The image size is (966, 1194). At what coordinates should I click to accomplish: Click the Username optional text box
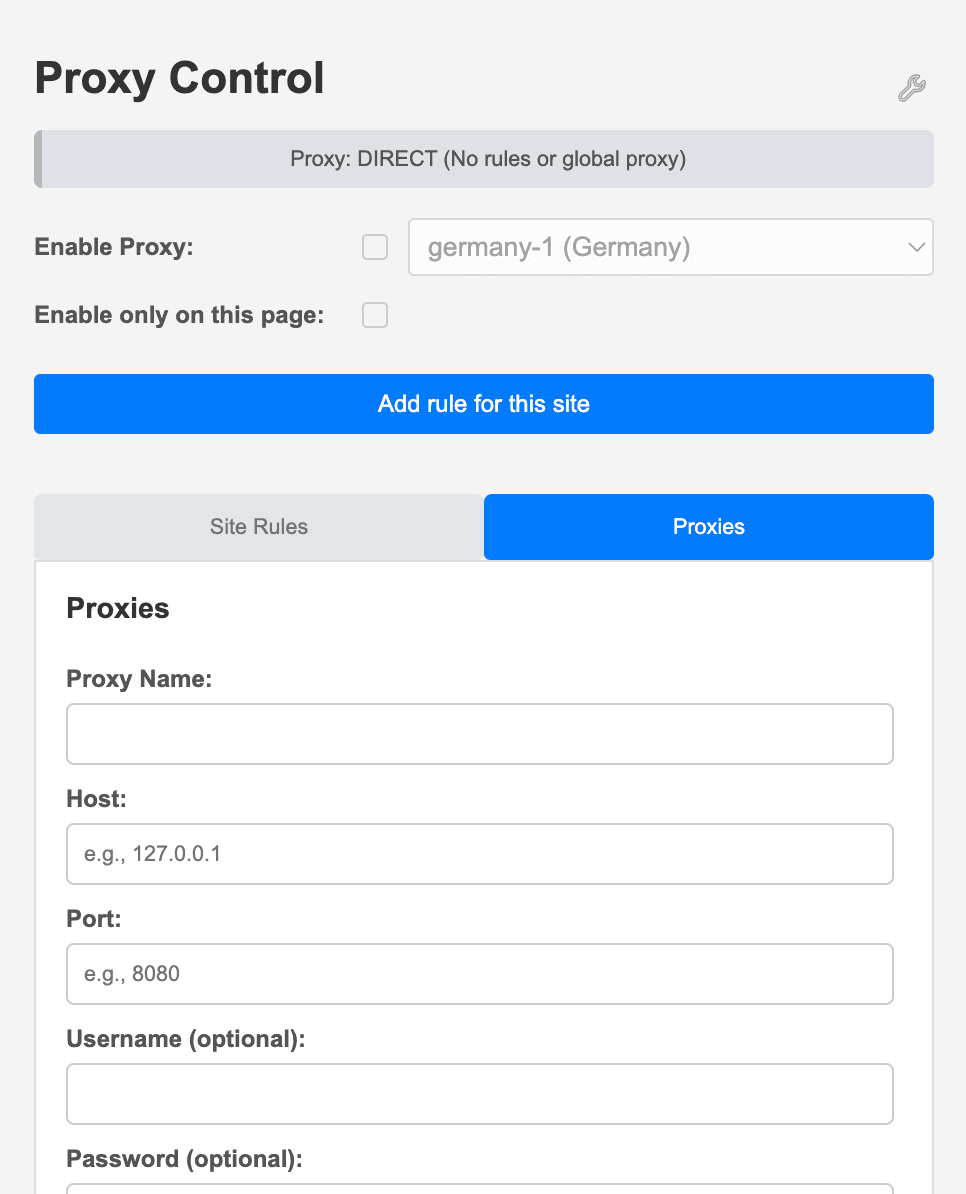(x=480, y=1093)
